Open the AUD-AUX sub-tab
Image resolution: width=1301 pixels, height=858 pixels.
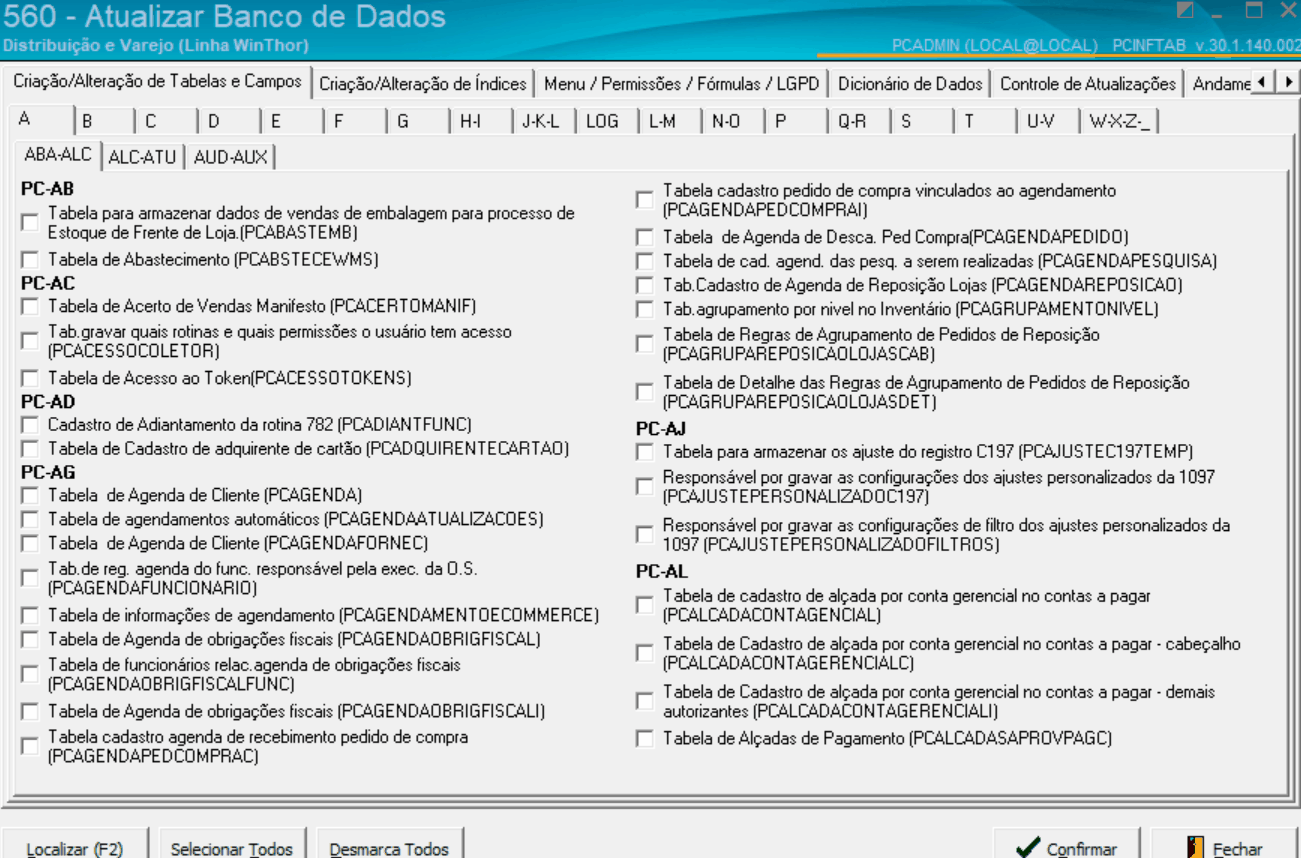(x=231, y=157)
